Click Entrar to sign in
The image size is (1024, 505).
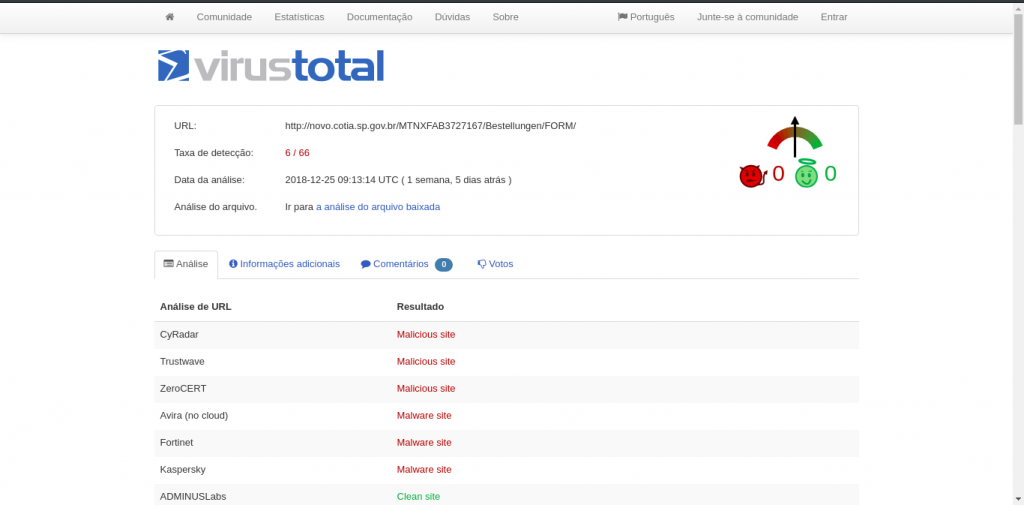pyautogui.click(x=834, y=17)
